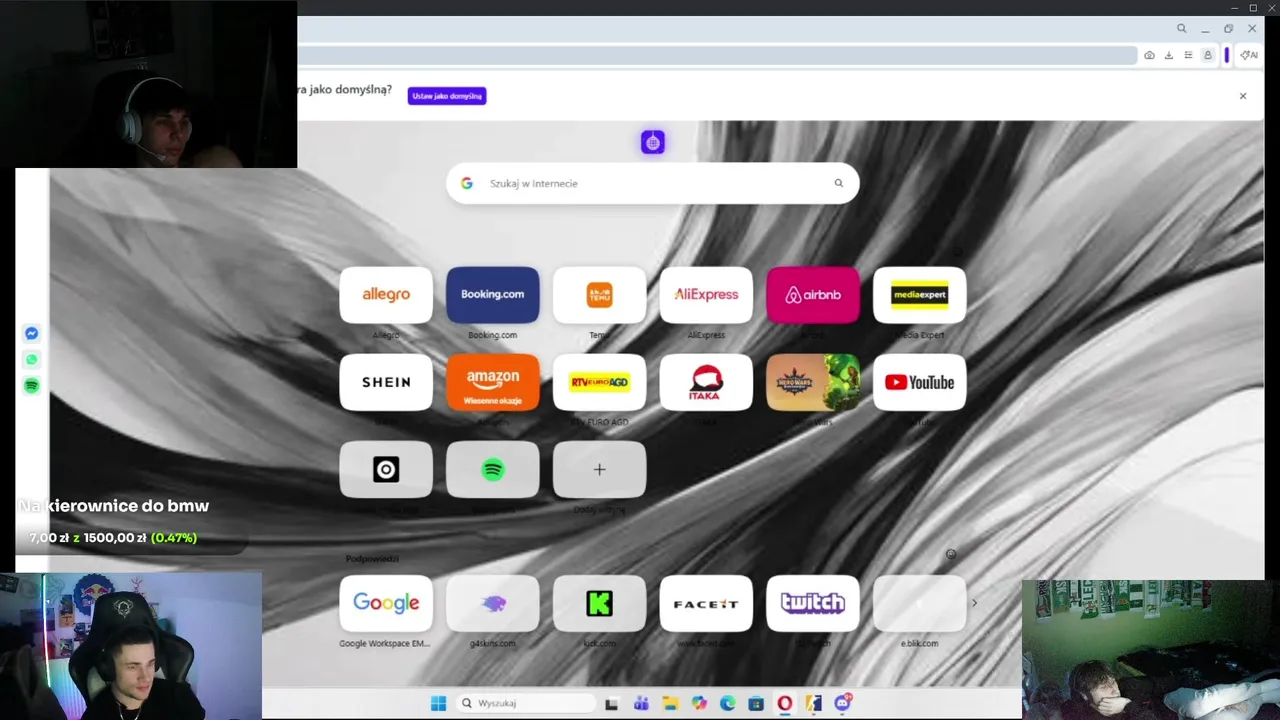Open the Hero Wars speed dial tile

coord(812,382)
